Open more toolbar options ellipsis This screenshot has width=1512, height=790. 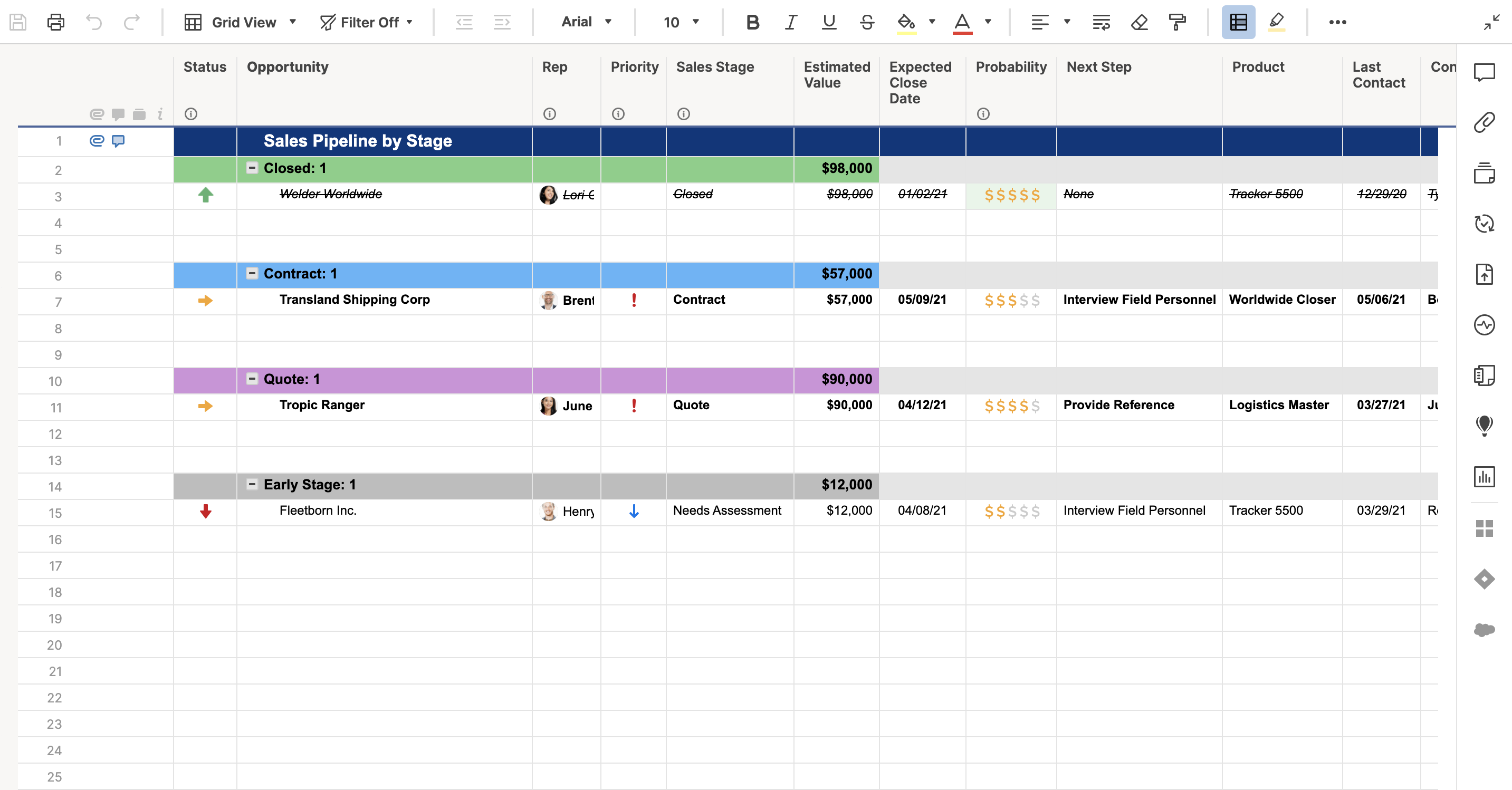tap(1337, 22)
